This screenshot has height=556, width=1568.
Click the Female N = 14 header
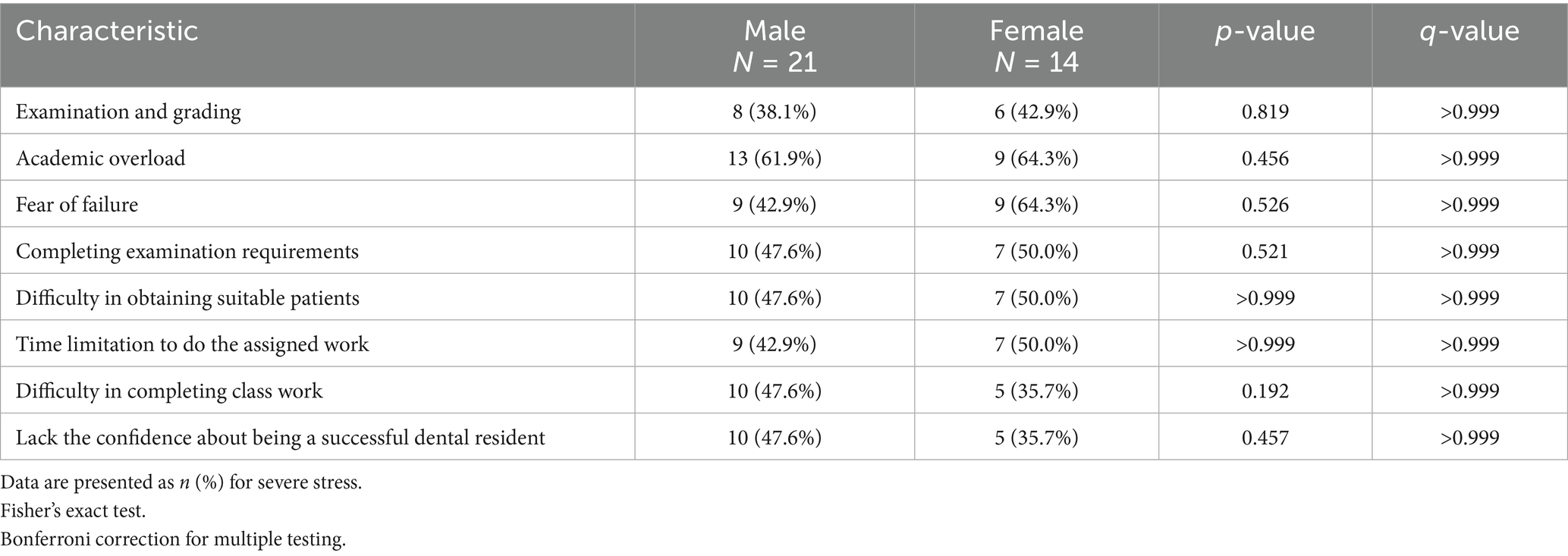coord(1036,46)
